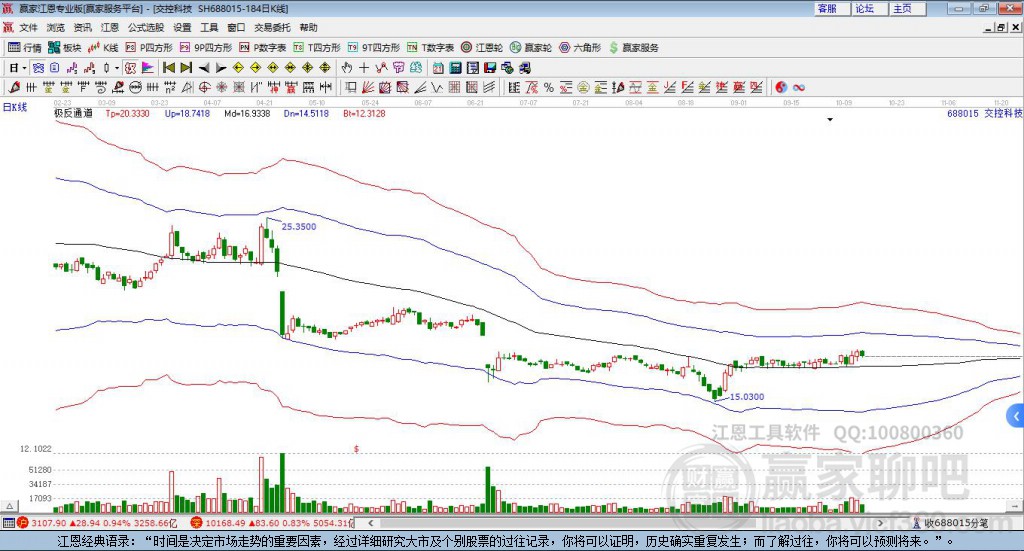Open the 工具 menu
Viewport: 1024px width, 551px height.
tap(209, 27)
